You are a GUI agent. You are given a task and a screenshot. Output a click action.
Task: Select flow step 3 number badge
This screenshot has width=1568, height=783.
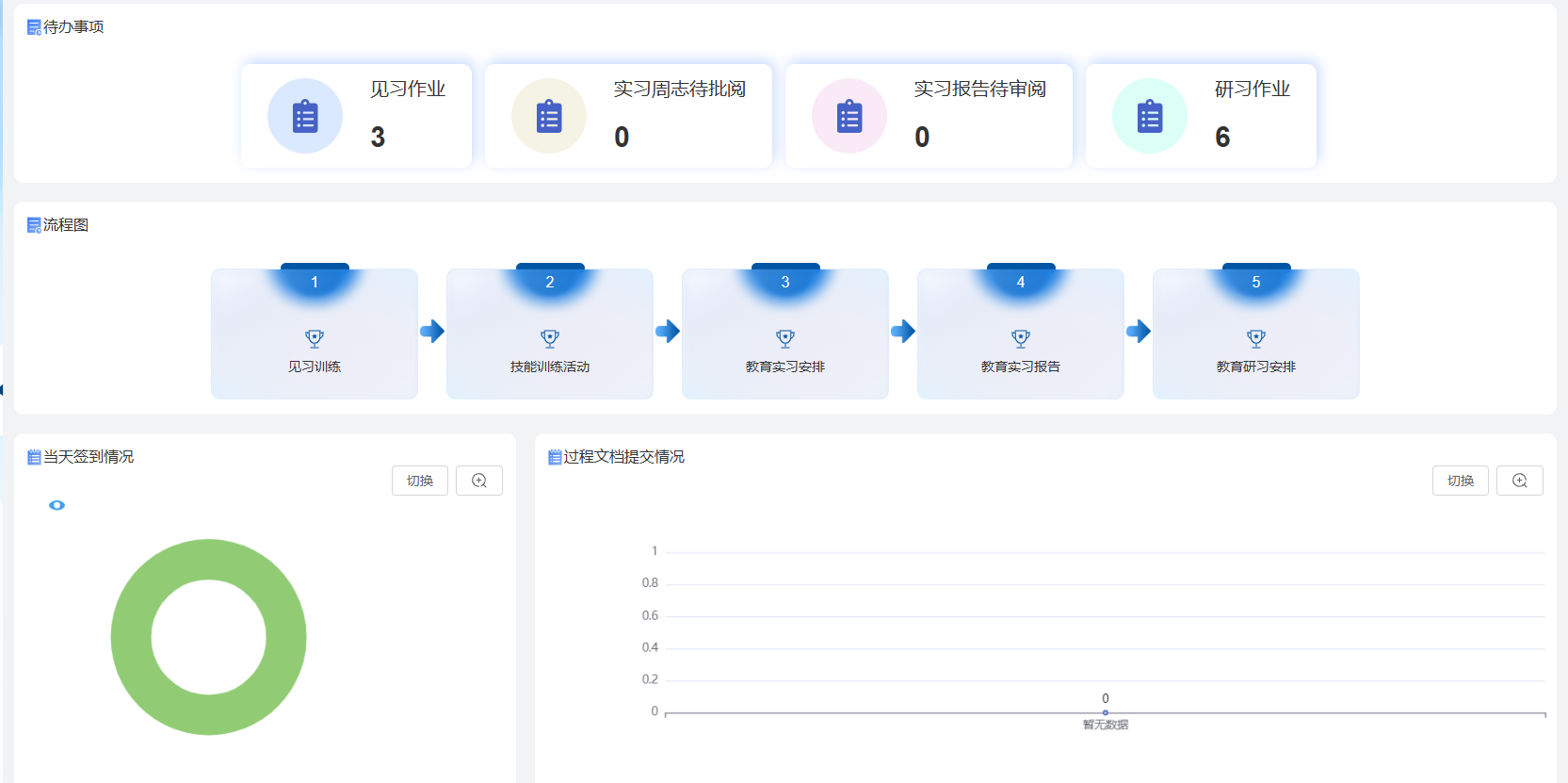tap(785, 282)
